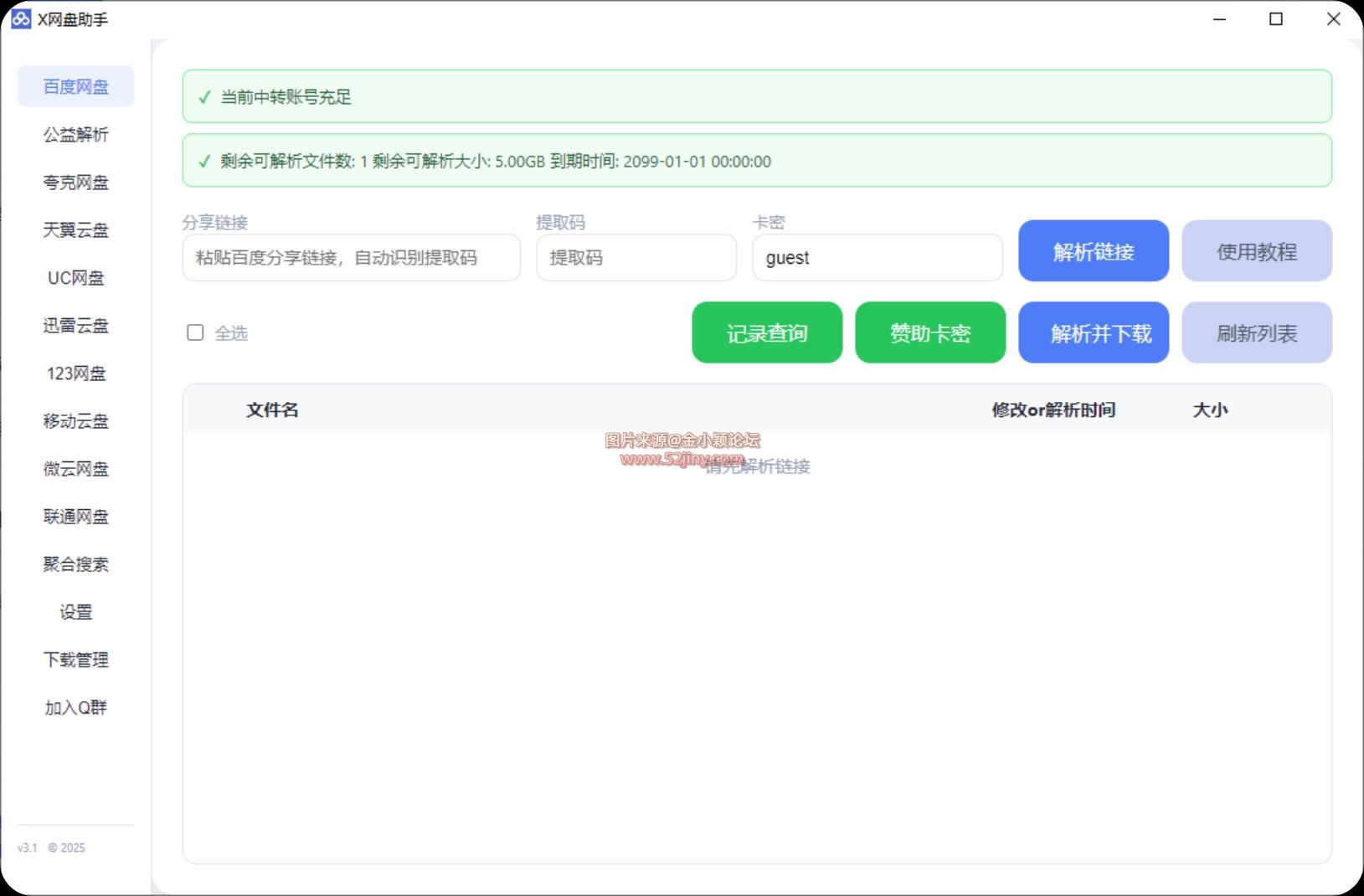Open 迅雷云盘 from the sidebar
Image resolution: width=1364 pixels, height=896 pixels.
pyautogui.click(x=75, y=325)
